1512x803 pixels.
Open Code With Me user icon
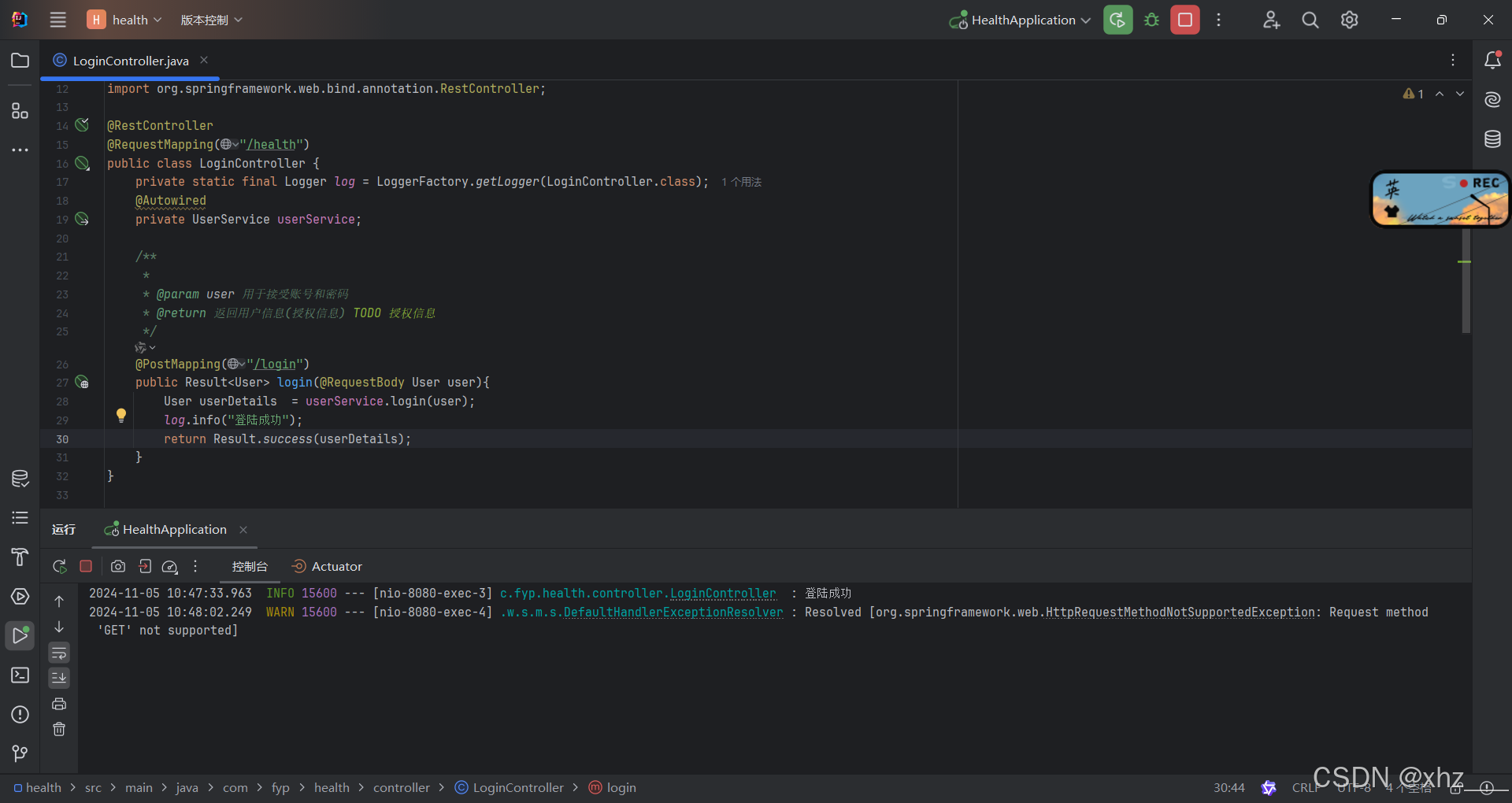pos(1271,20)
